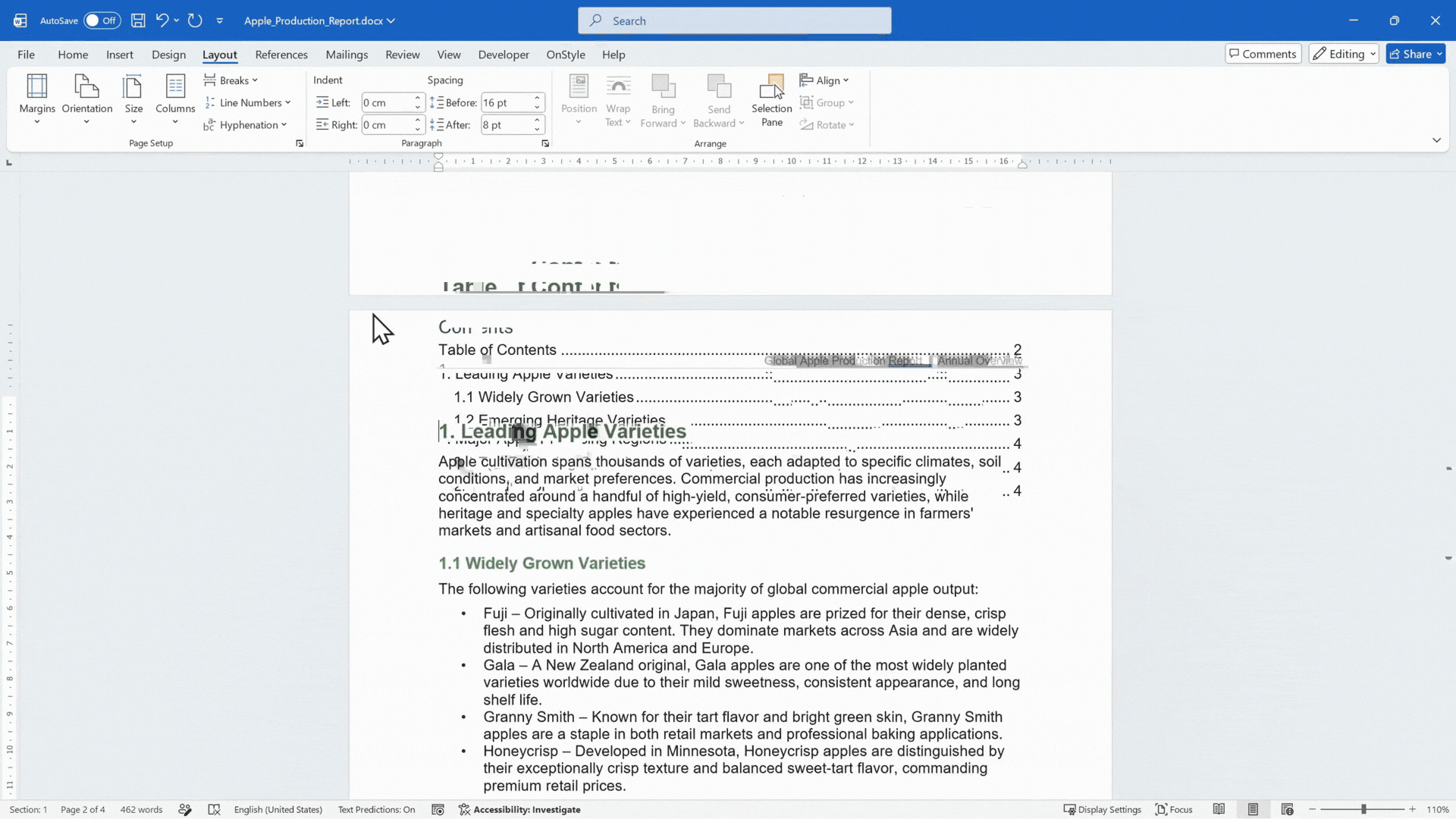Screen dimensions: 1456x819
Task: Click the Wrap Text button
Action: tap(618, 99)
